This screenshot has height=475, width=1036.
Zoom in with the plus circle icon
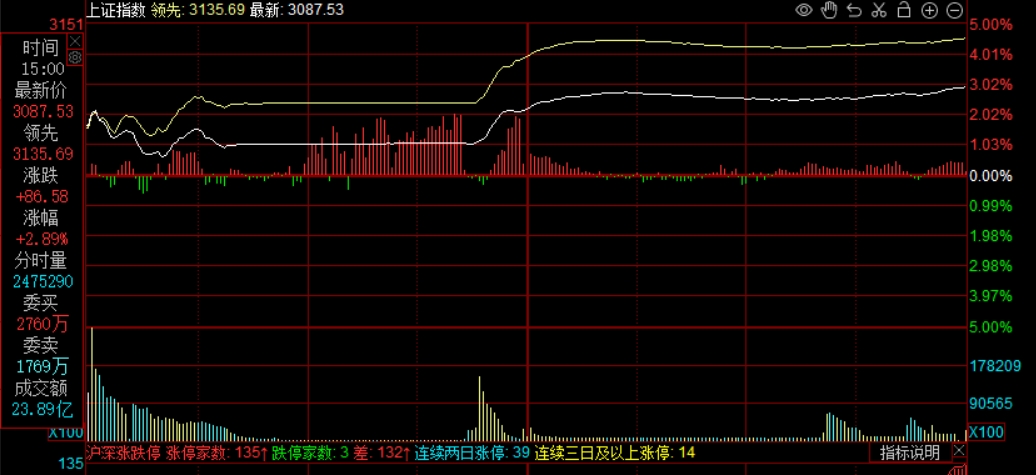pyautogui.click(x=929, y=10)
